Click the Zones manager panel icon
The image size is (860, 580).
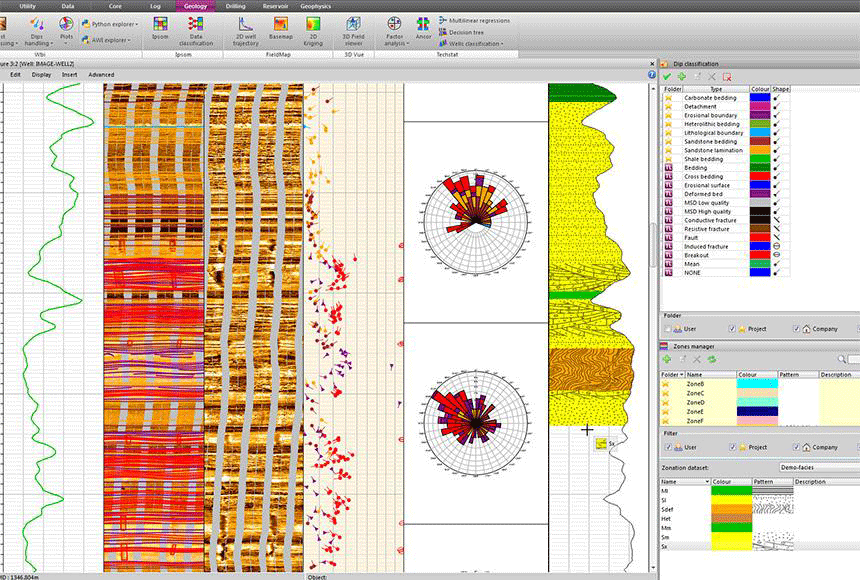pyautogui.click(x=664, y=346)
